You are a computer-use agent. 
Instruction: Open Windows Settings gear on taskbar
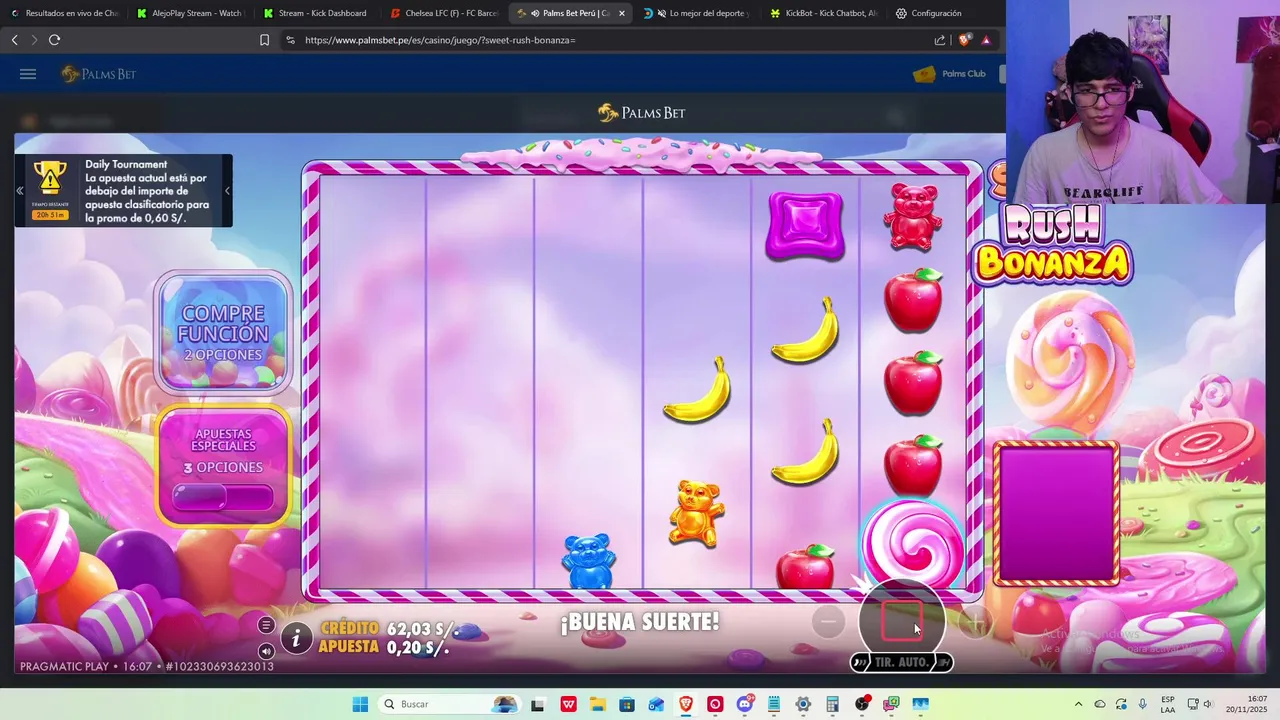point(803,704)
